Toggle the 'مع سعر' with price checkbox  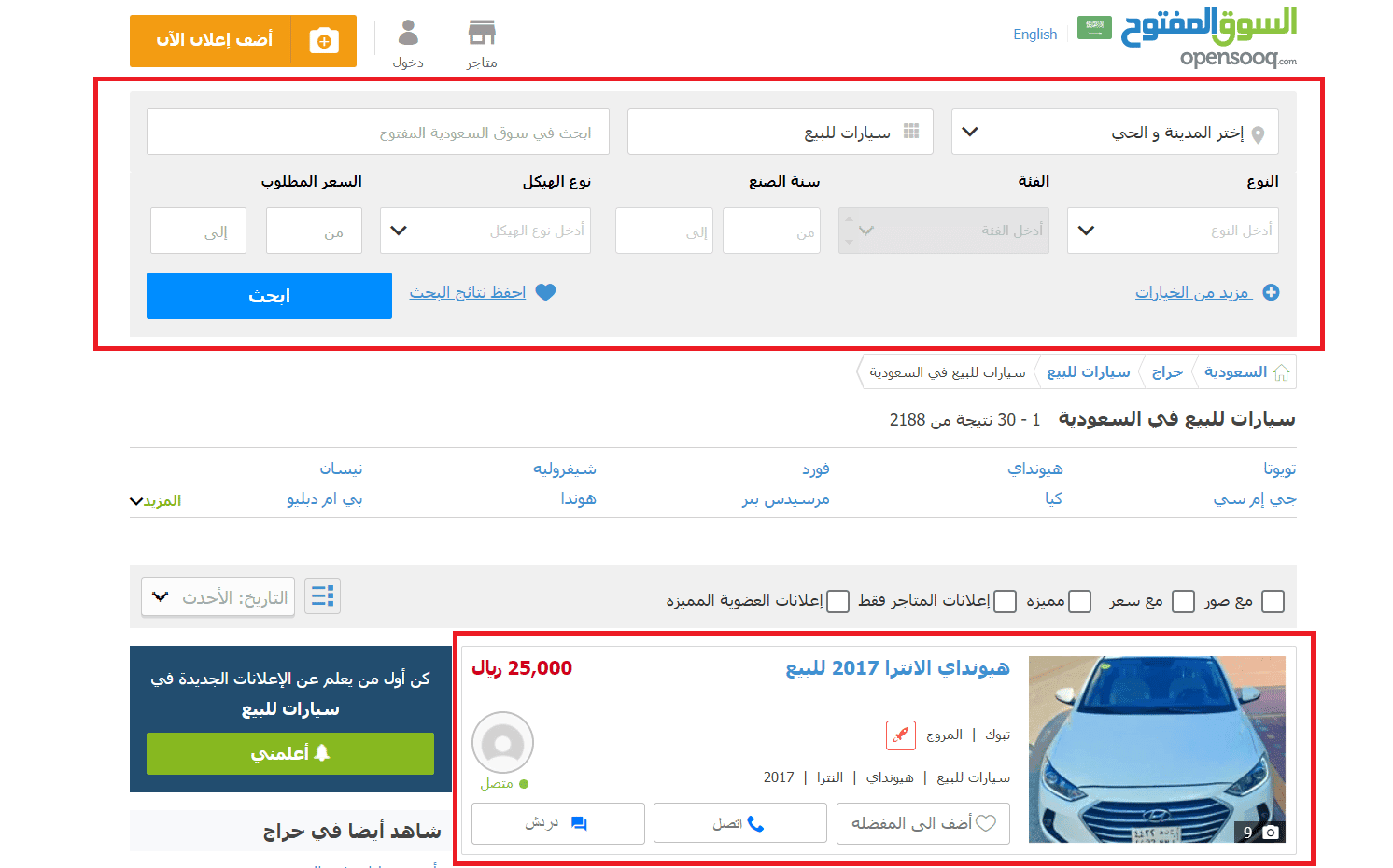[1183, 601]
